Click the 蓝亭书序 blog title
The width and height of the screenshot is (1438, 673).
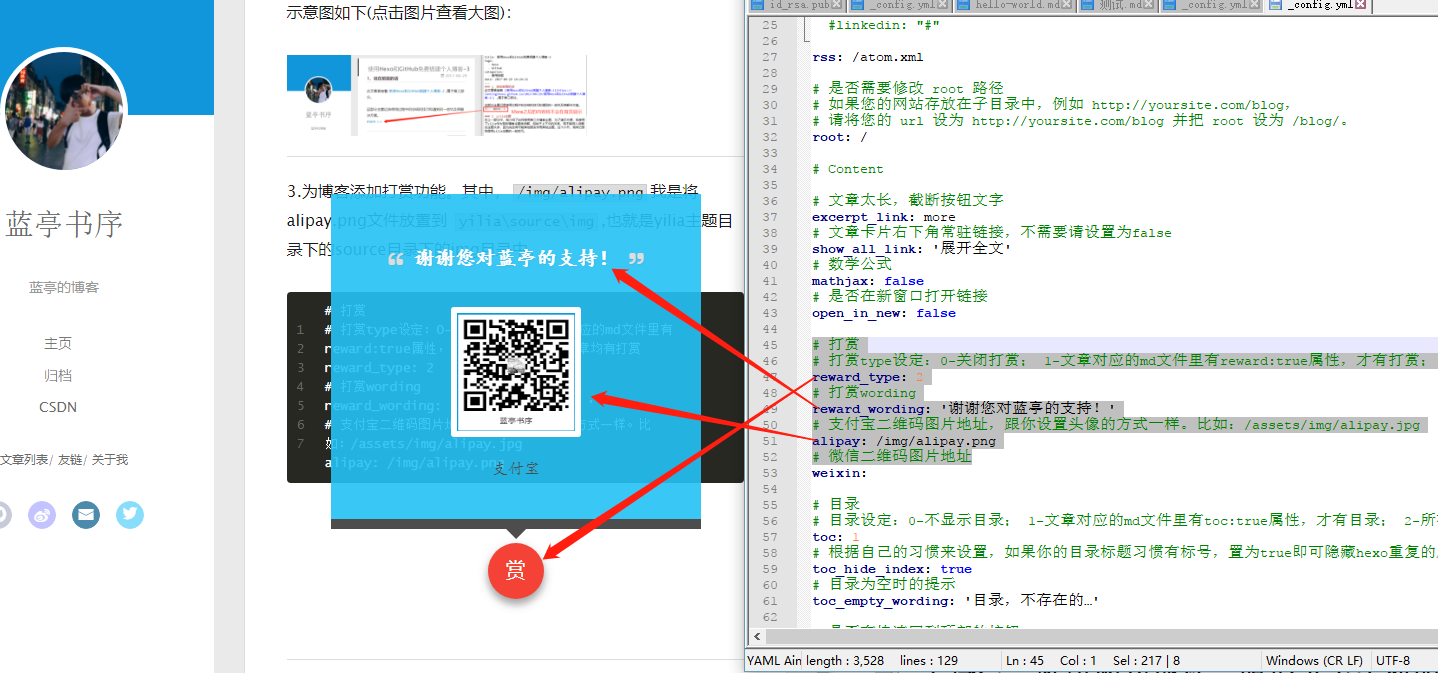[64, 224]
